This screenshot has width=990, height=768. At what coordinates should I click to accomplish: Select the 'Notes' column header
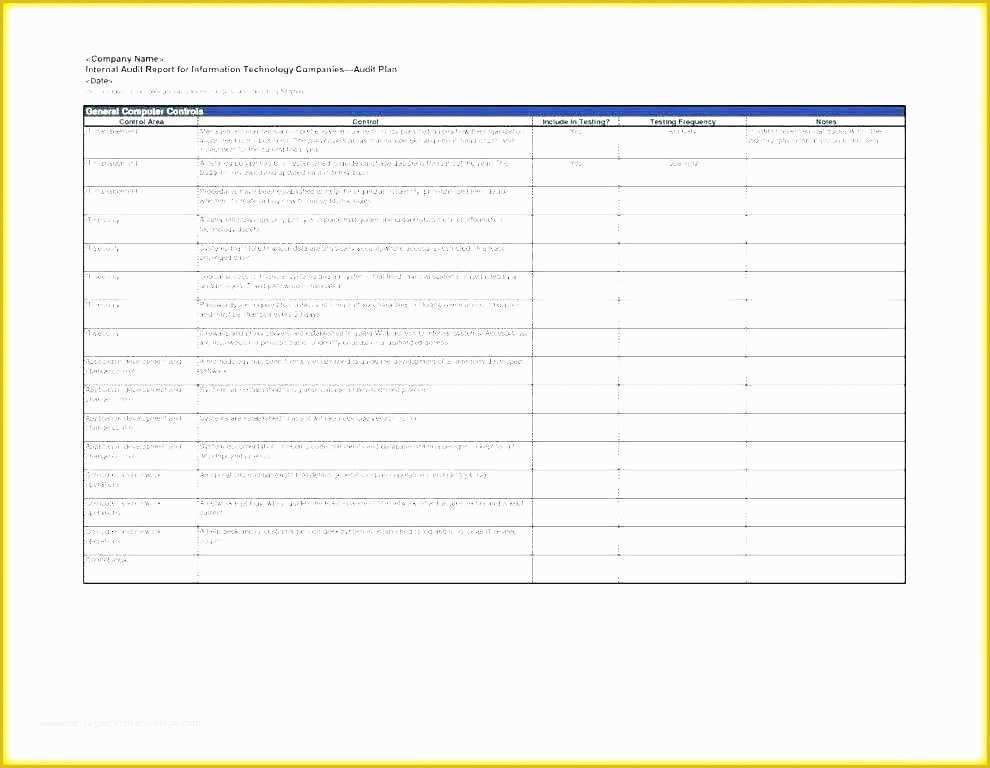point(826,121)
